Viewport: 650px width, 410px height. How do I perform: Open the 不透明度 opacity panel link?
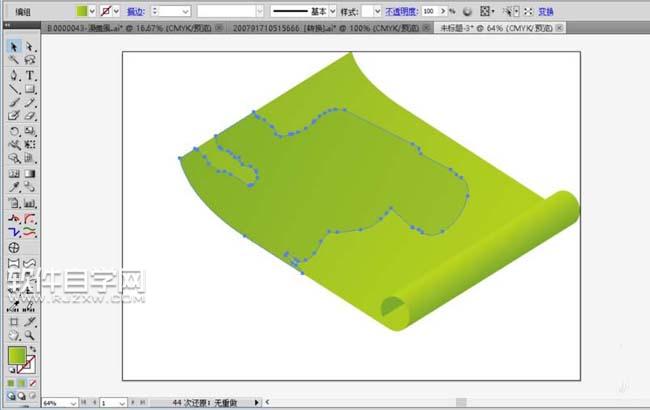[x=401, y=12]
